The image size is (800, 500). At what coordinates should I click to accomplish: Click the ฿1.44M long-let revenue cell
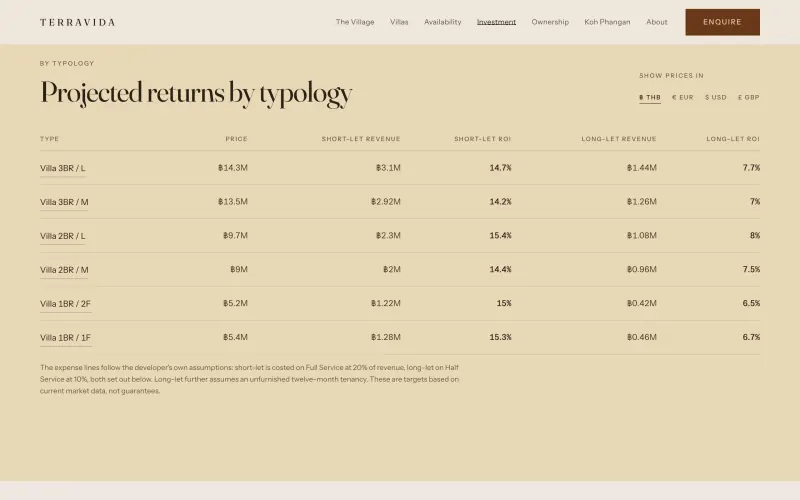642,167
